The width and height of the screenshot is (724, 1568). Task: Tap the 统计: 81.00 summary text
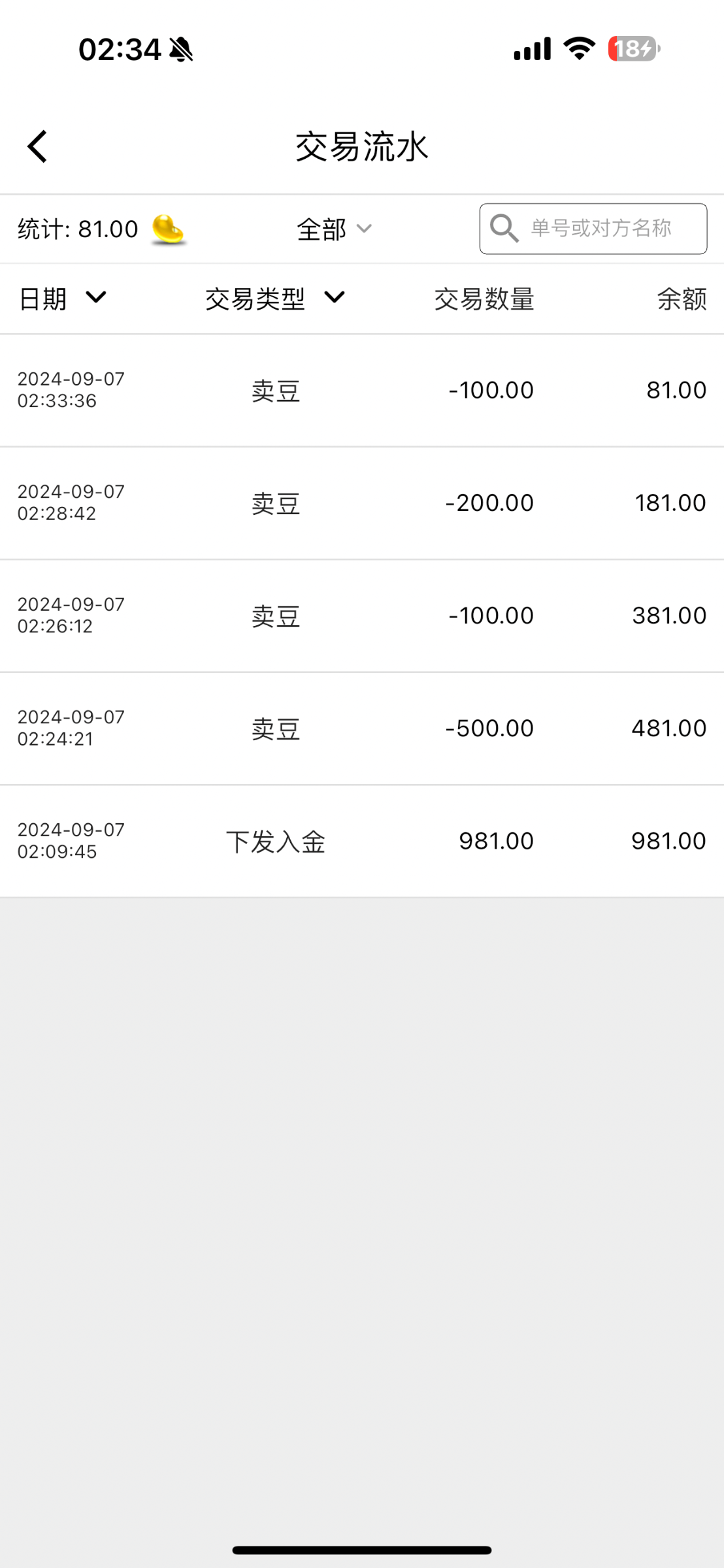click(78, 229)
